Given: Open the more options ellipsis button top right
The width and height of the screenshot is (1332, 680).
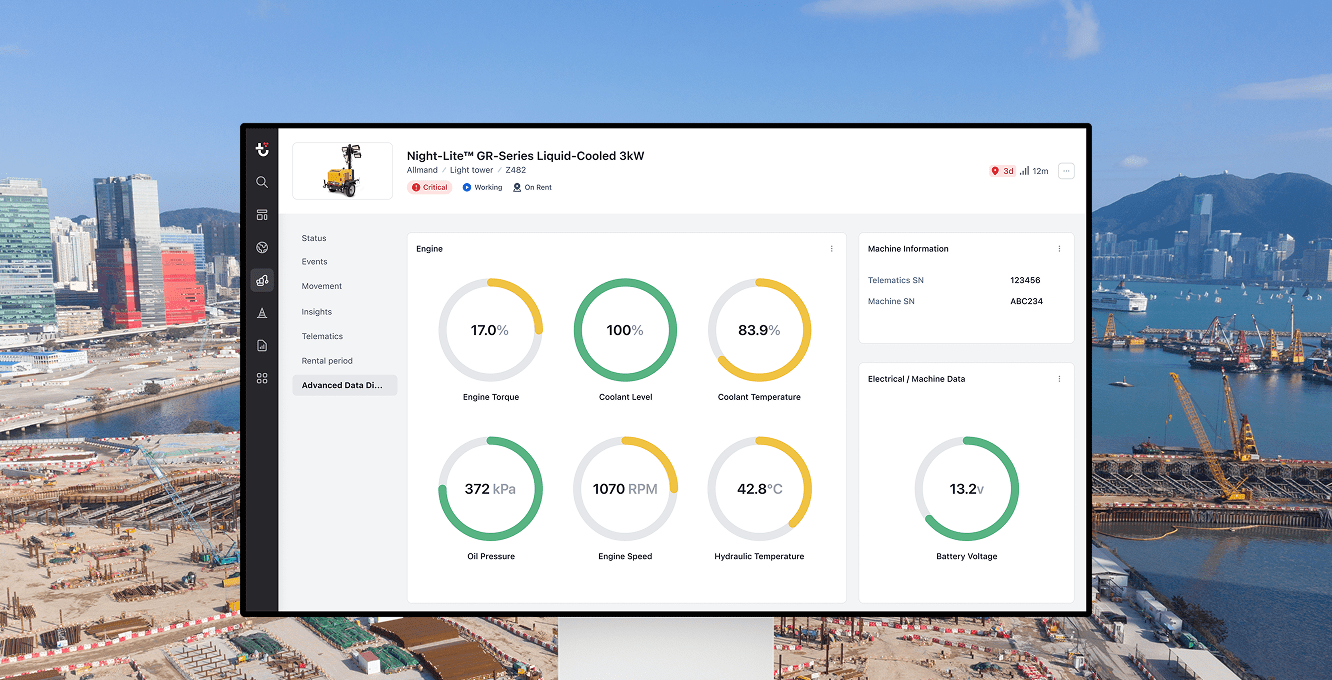Looking at the screenshot, I should 1066,170.
